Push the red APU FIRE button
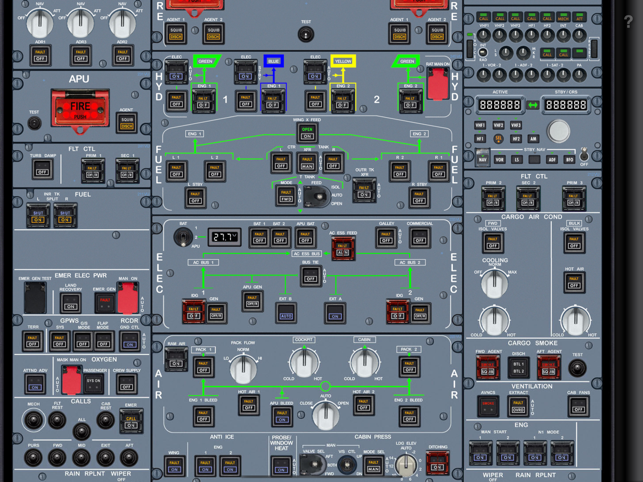643x482 pixels. 80,109
